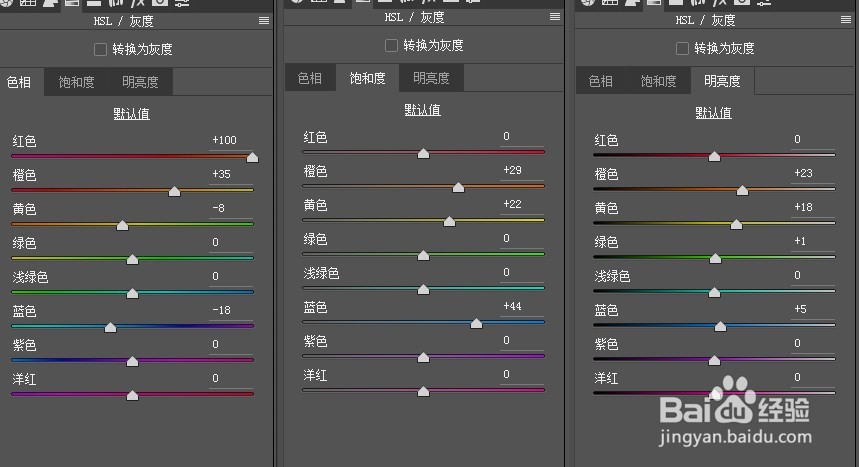
Task: Select the Presets sliders icon in right panel
Action: pos(764,2)
